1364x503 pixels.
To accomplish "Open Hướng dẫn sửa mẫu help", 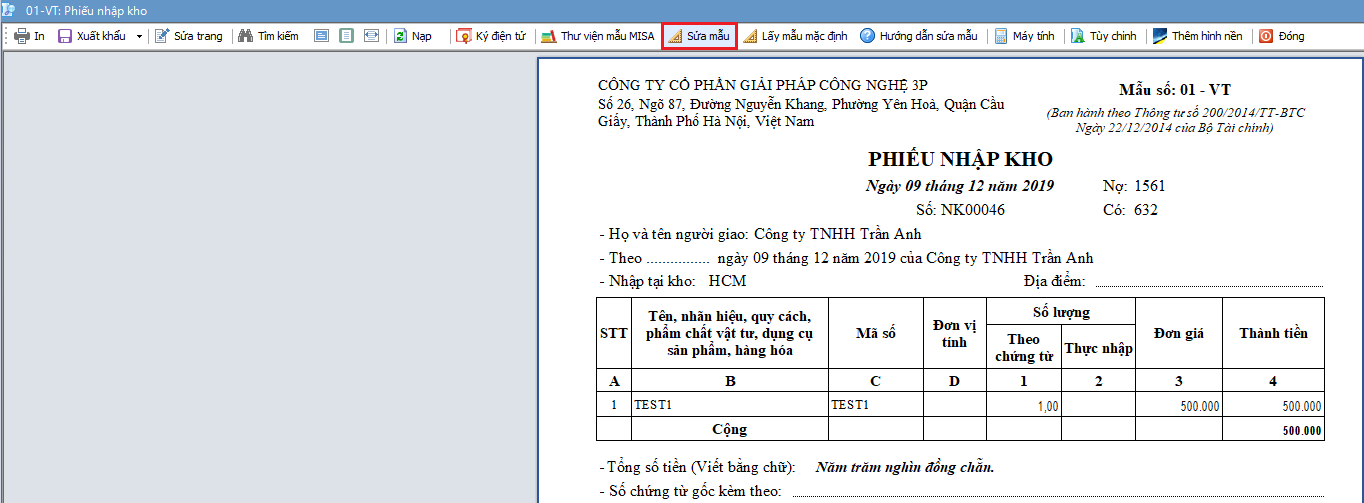I will [918, 36].
